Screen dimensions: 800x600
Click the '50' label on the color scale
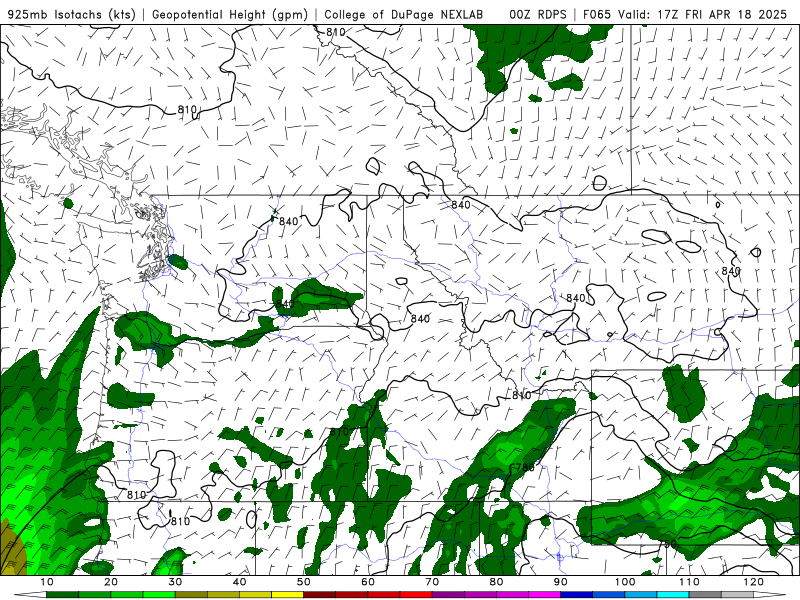tap(304, 582)
